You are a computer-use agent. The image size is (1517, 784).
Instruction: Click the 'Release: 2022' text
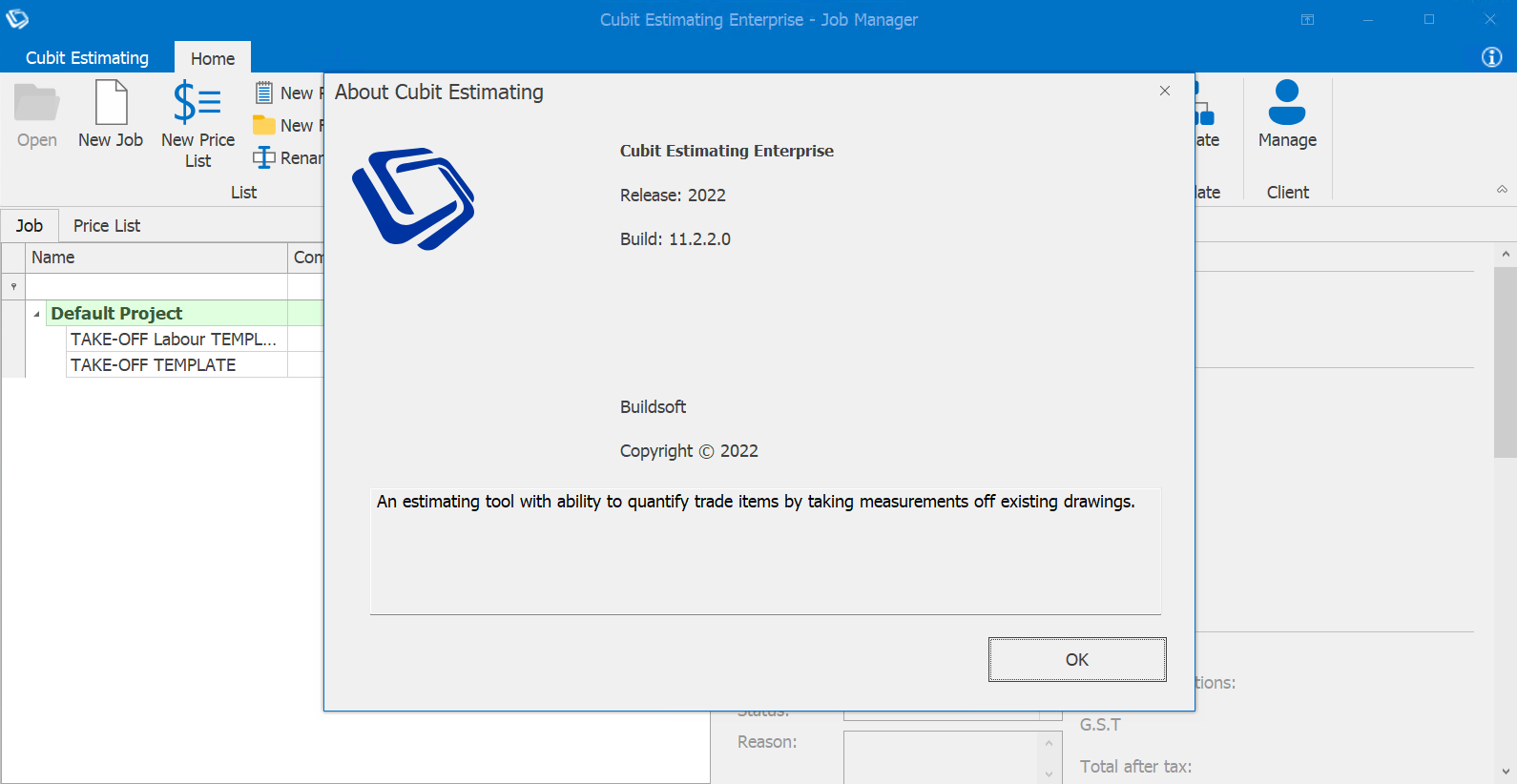(x=673, y=196)
